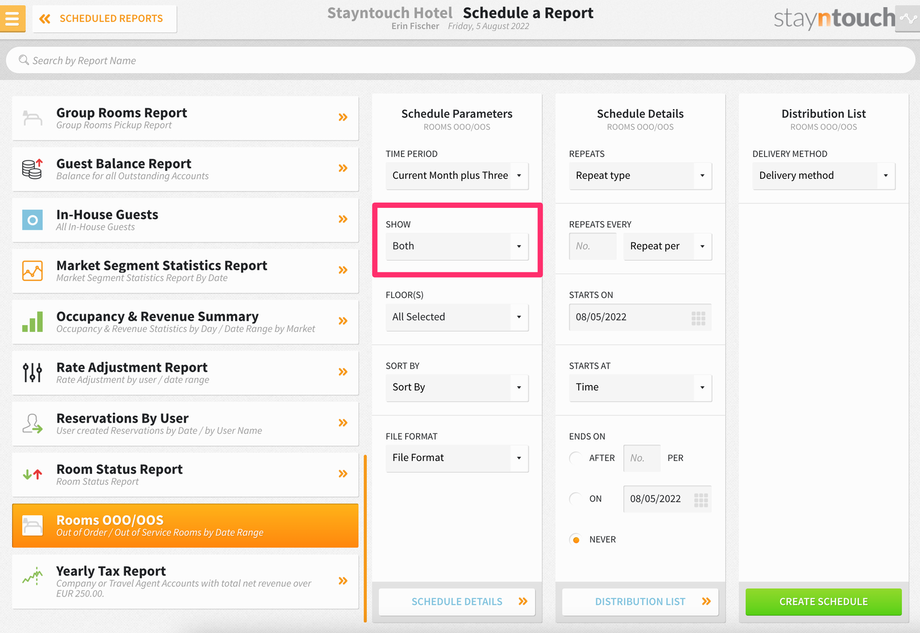Click the Yearly Tax Report graph icon
920x633 pixels.
point(32,576)
